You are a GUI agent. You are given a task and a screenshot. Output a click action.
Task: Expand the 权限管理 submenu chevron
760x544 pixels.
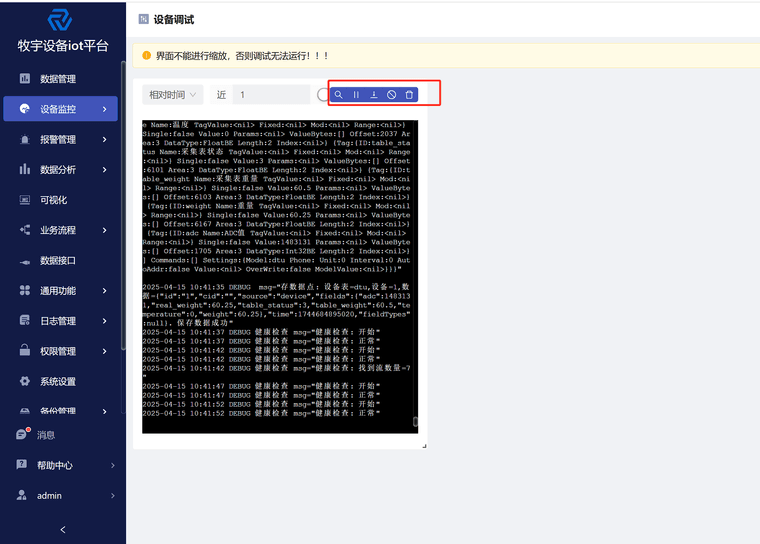tap(104, 351)
